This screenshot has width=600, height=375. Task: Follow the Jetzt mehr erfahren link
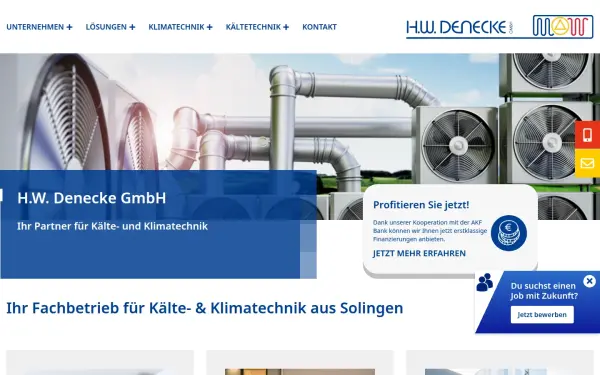[x=419, y=253]
